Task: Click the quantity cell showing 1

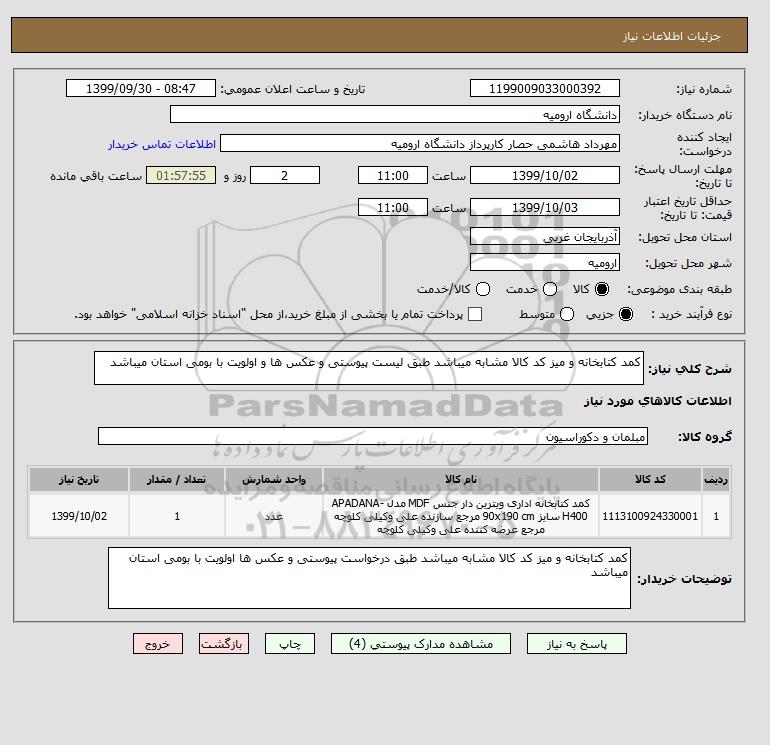Action: point(177,516)
